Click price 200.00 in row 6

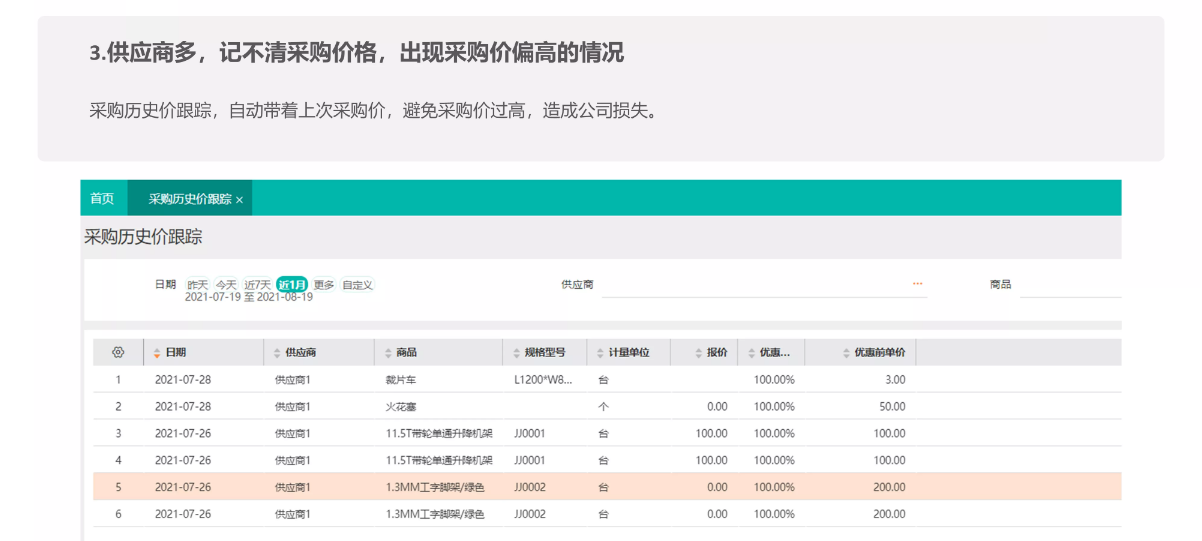pyautogui.click(x=889, y=514)
